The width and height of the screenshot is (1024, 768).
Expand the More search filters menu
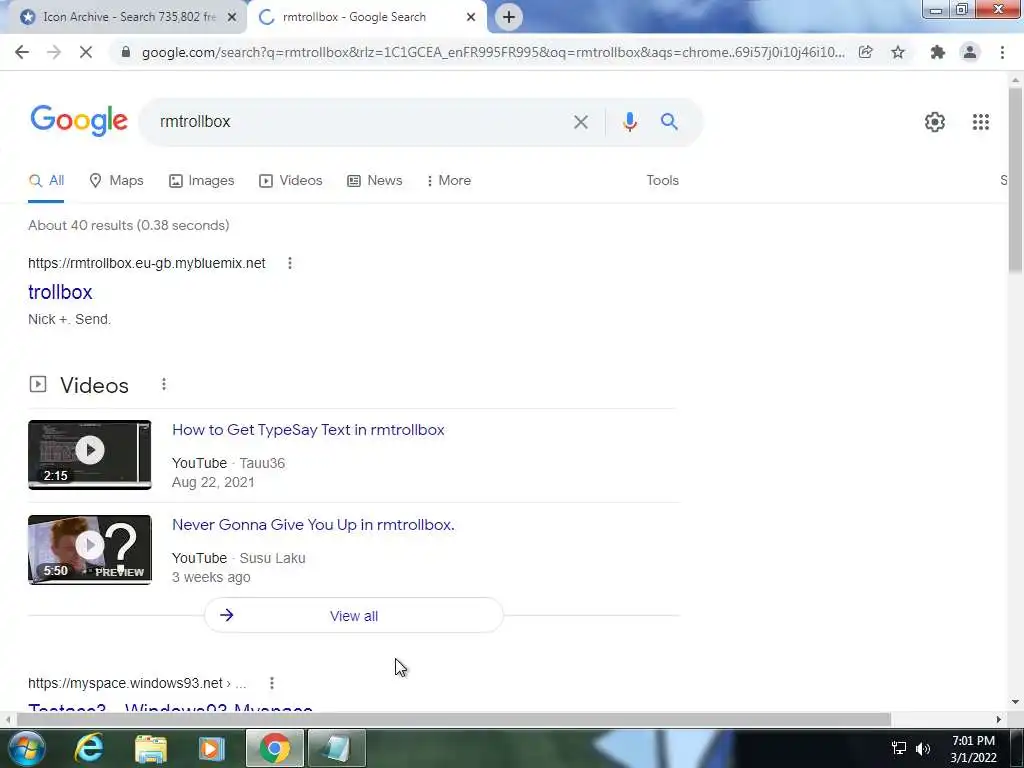[x=448, y=181]
